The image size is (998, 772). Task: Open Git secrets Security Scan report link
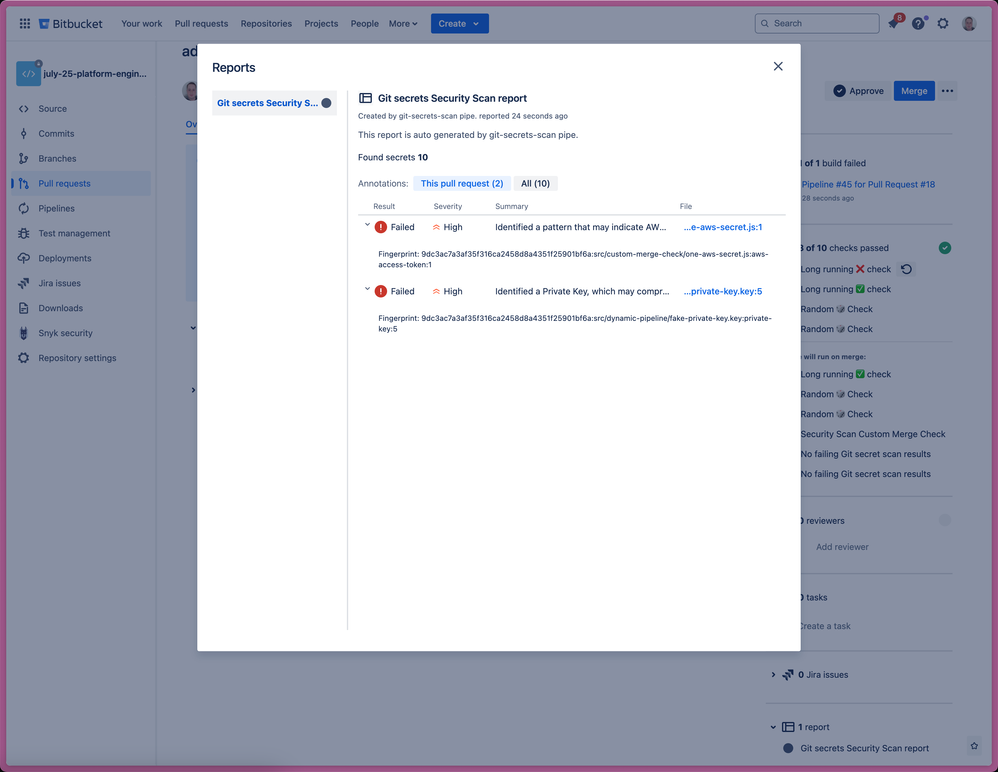864,748
